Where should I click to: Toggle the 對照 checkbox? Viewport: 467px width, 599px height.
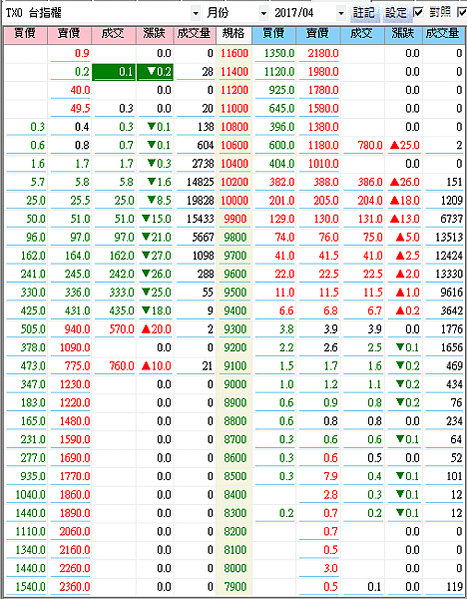(419, 13)
